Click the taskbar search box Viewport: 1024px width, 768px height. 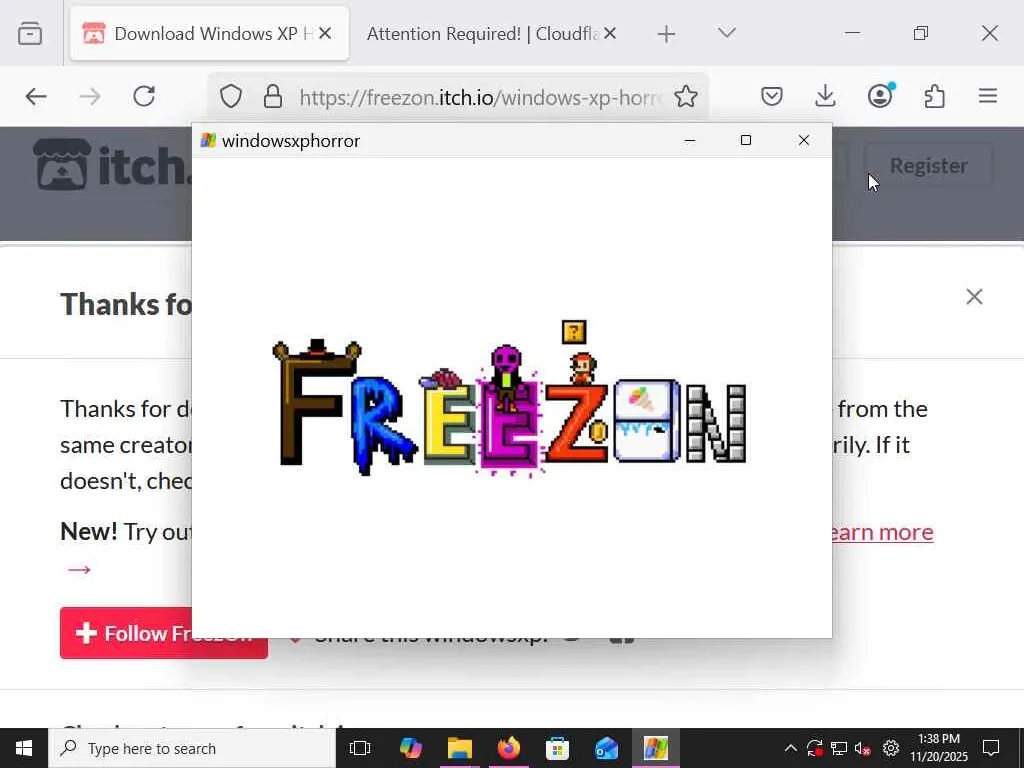point(193,748)
